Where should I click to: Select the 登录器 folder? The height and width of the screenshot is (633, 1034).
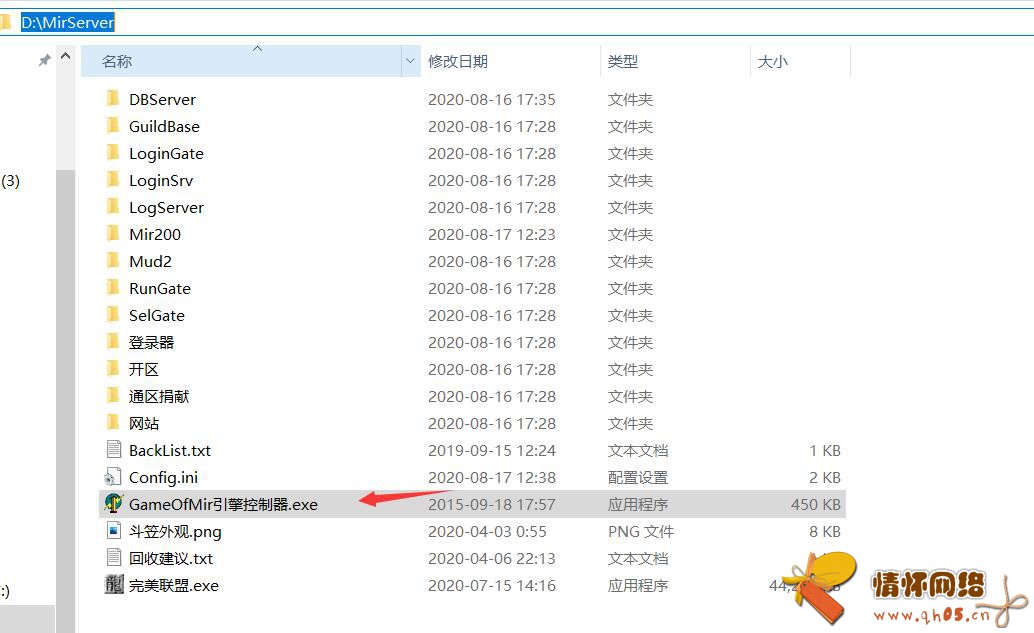[x=151, y=342]
